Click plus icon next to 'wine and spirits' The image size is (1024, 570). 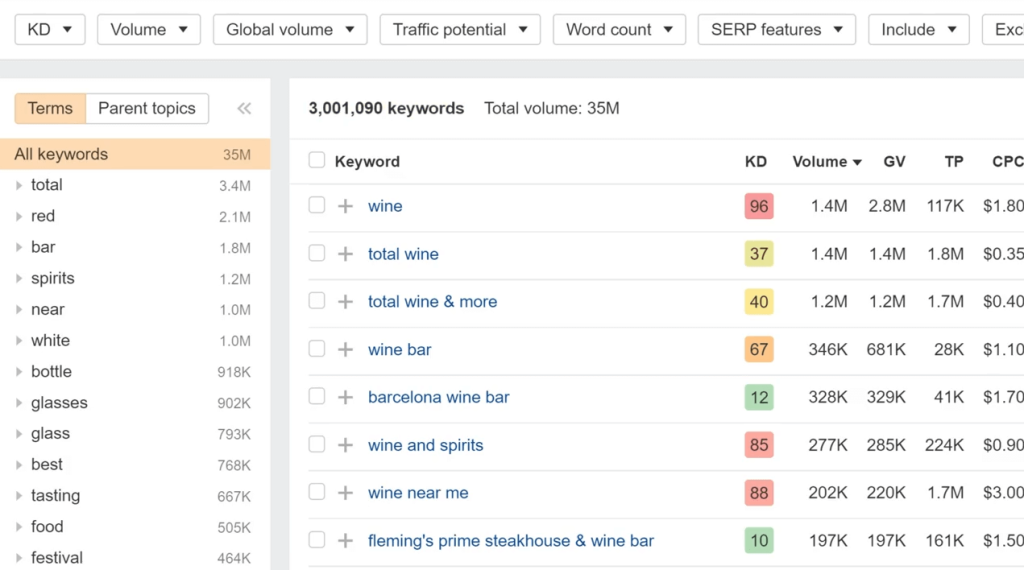345,445
